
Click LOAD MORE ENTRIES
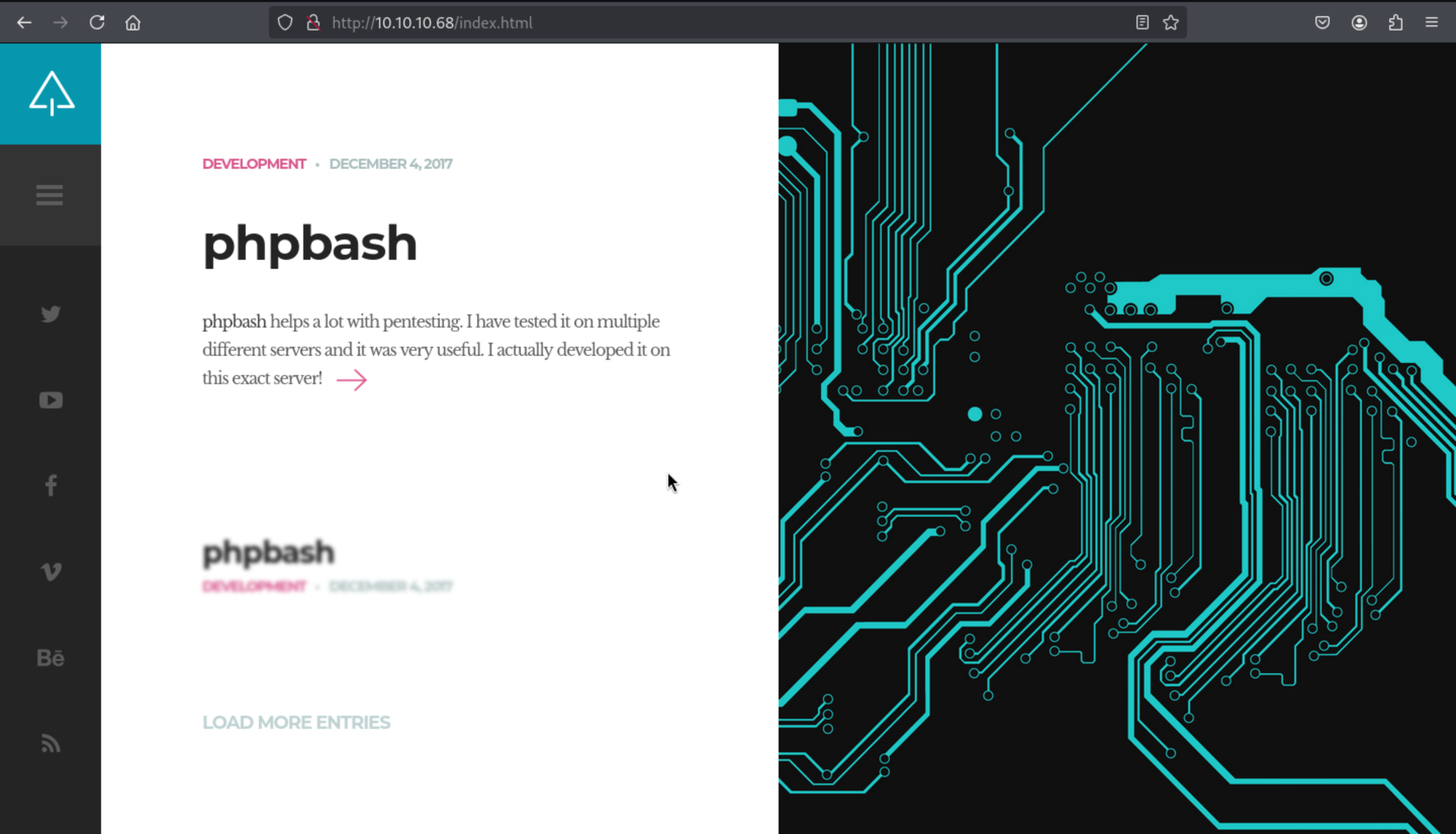point(296,722)
